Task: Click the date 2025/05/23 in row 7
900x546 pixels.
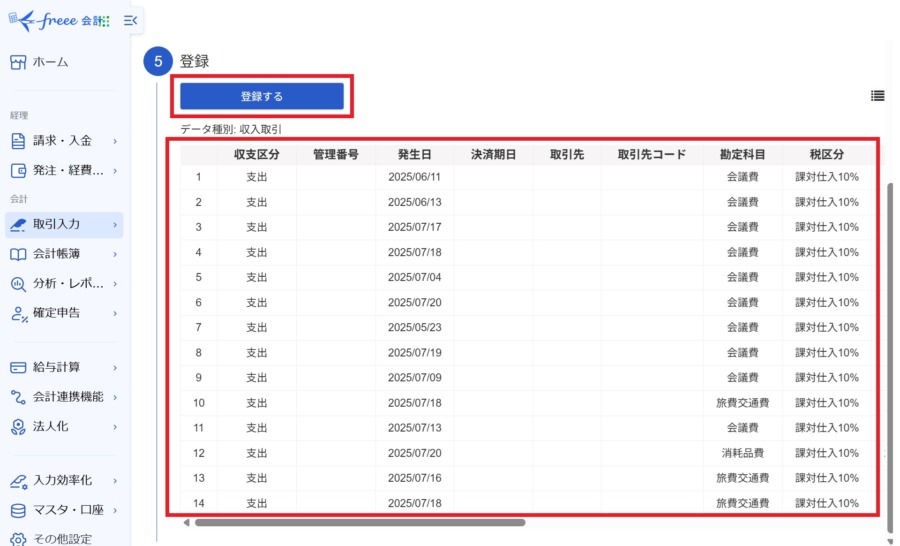Action: tap(414, 327)
